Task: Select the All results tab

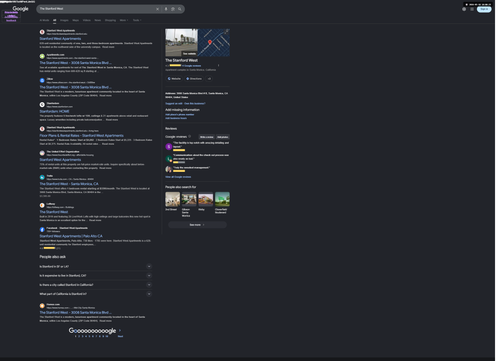Action: [55, 20]
